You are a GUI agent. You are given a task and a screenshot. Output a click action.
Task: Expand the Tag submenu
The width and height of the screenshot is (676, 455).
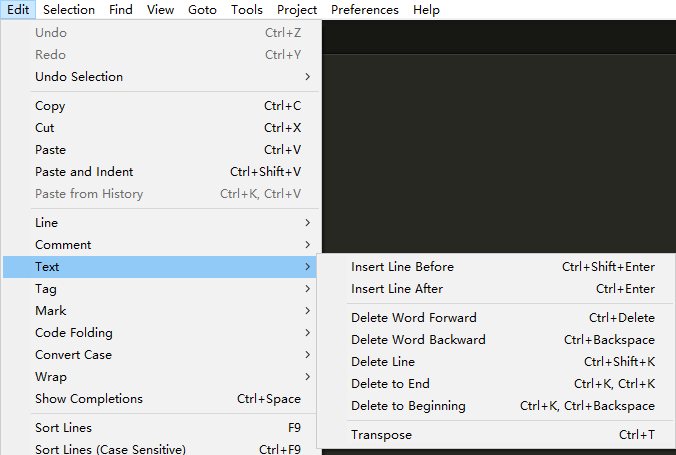coord(160,289)
